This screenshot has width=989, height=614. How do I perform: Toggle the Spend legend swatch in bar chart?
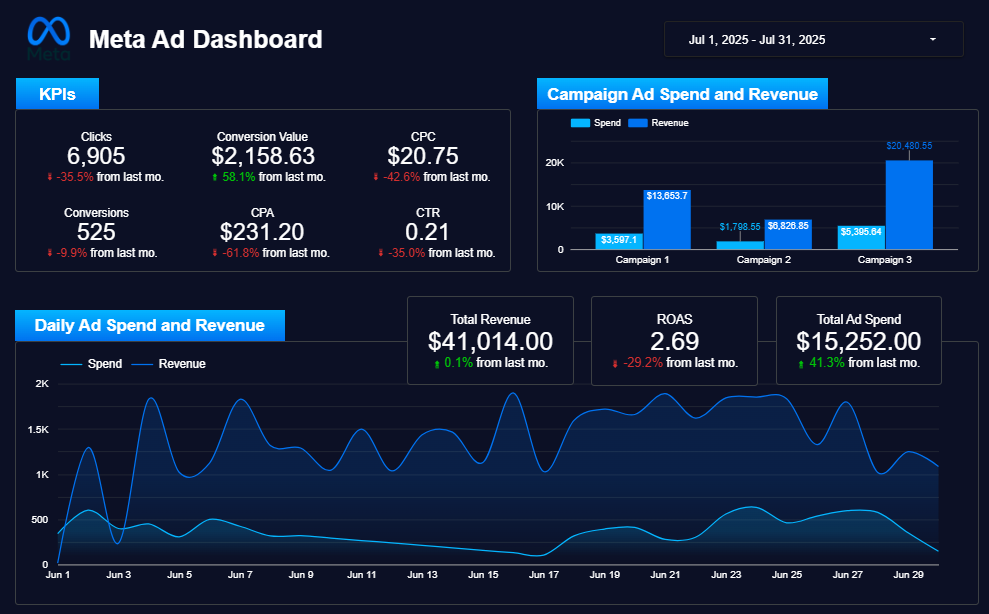[580, 123]
